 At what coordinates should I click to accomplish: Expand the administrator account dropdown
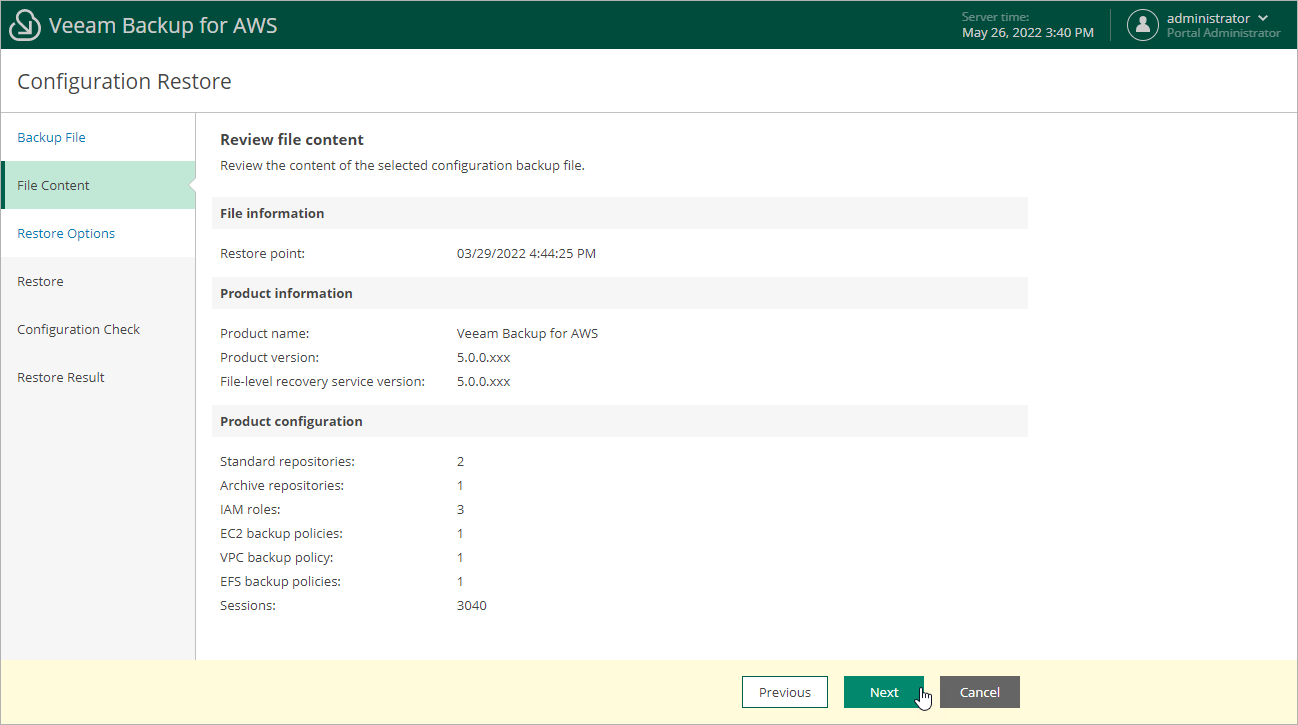click(1209, 17)
